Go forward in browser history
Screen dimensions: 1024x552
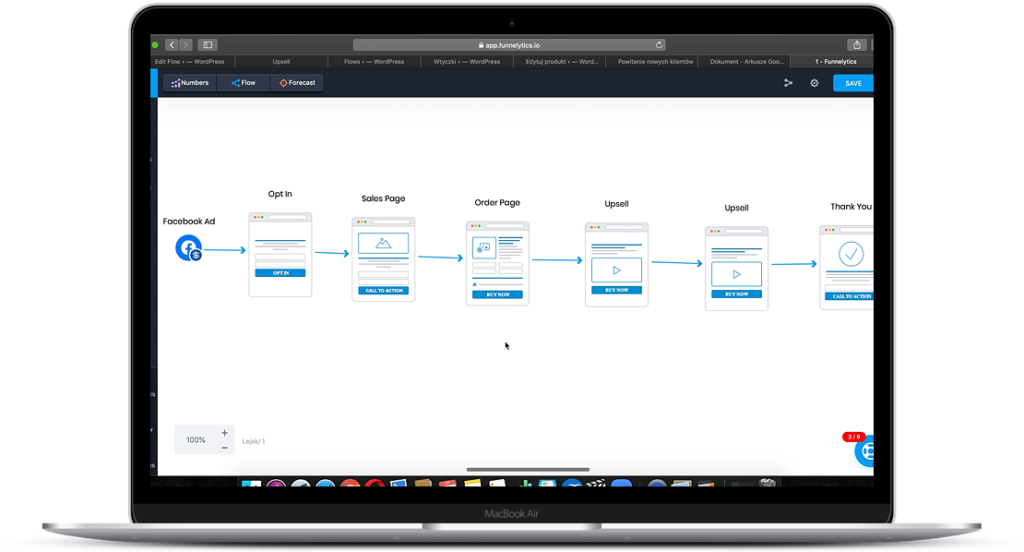(186, 45)
